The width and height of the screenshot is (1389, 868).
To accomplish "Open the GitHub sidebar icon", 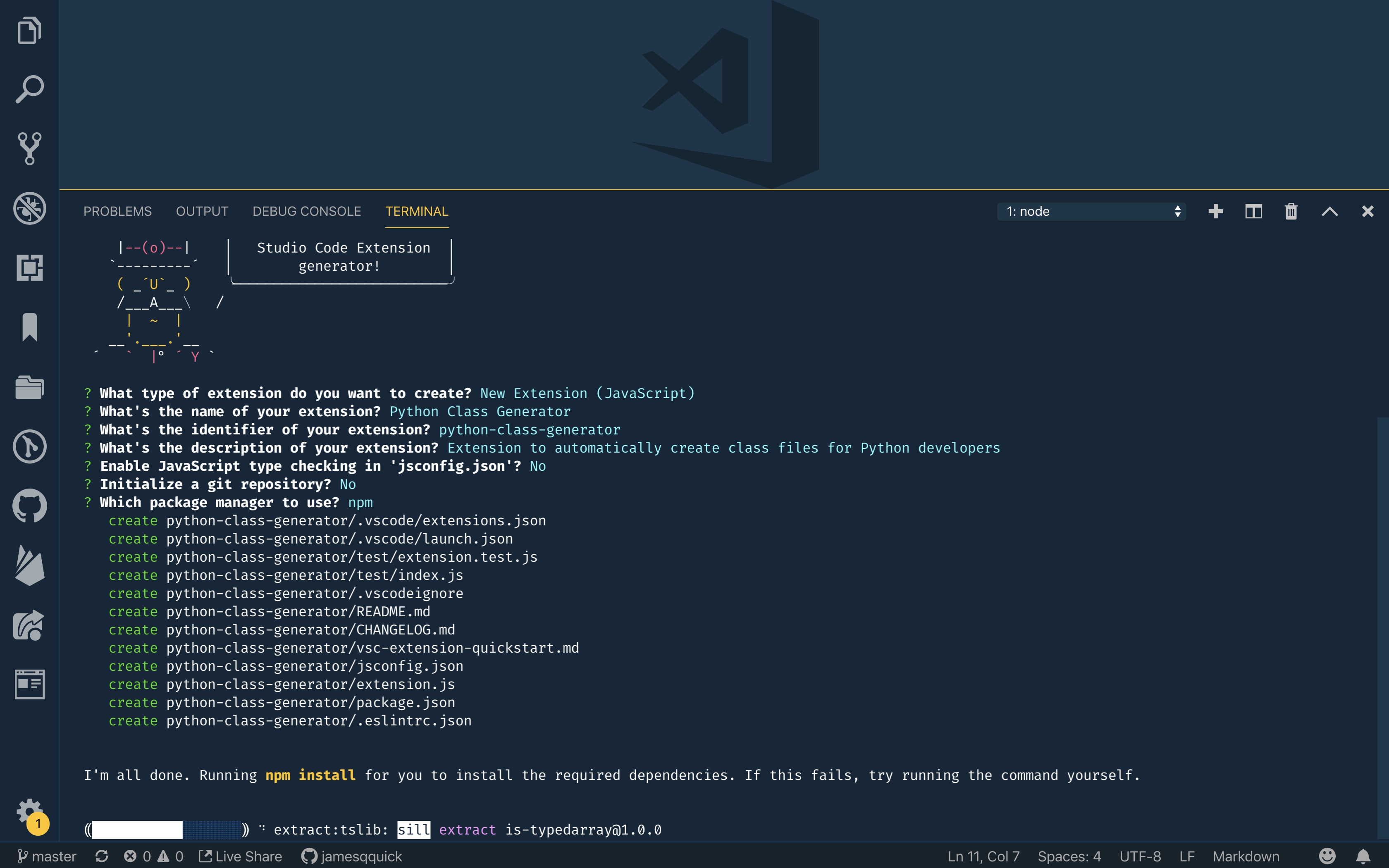I will 29,506.
